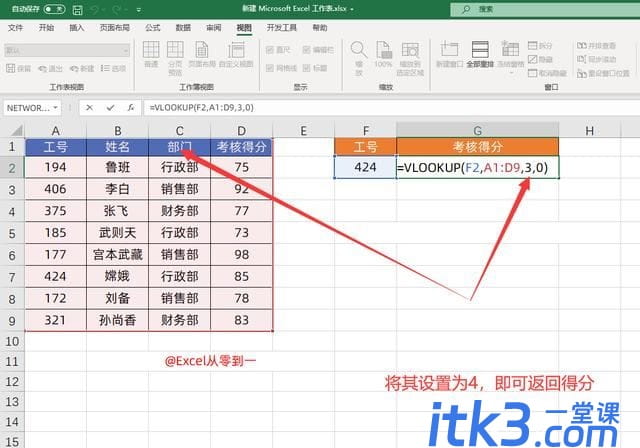
Task: Click in the formula bar text
Action: pos(202,108)
